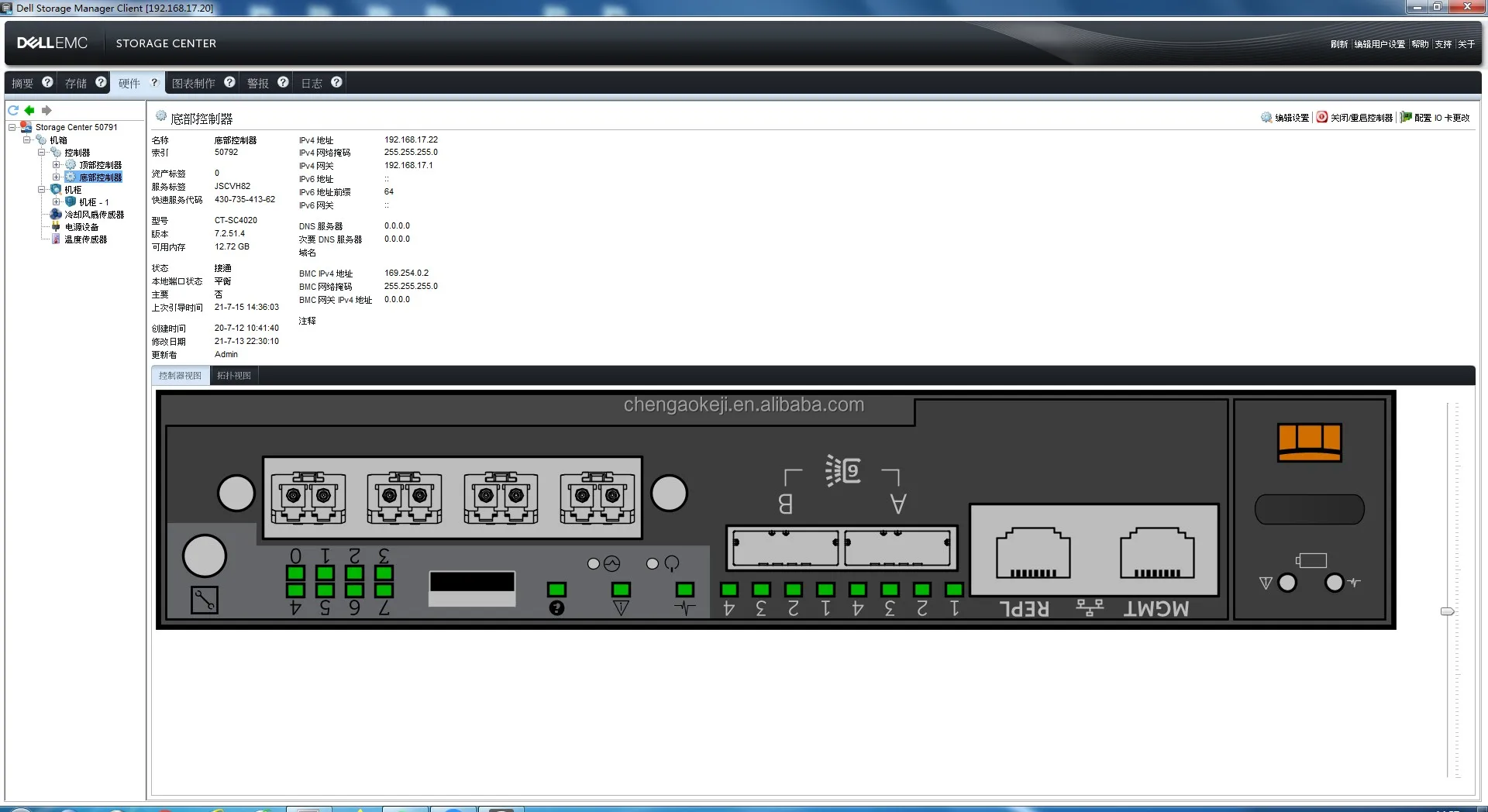Collapse the 控制器 tree node
This screenshot has width=1488, height=812.
[x=42, y=153]
